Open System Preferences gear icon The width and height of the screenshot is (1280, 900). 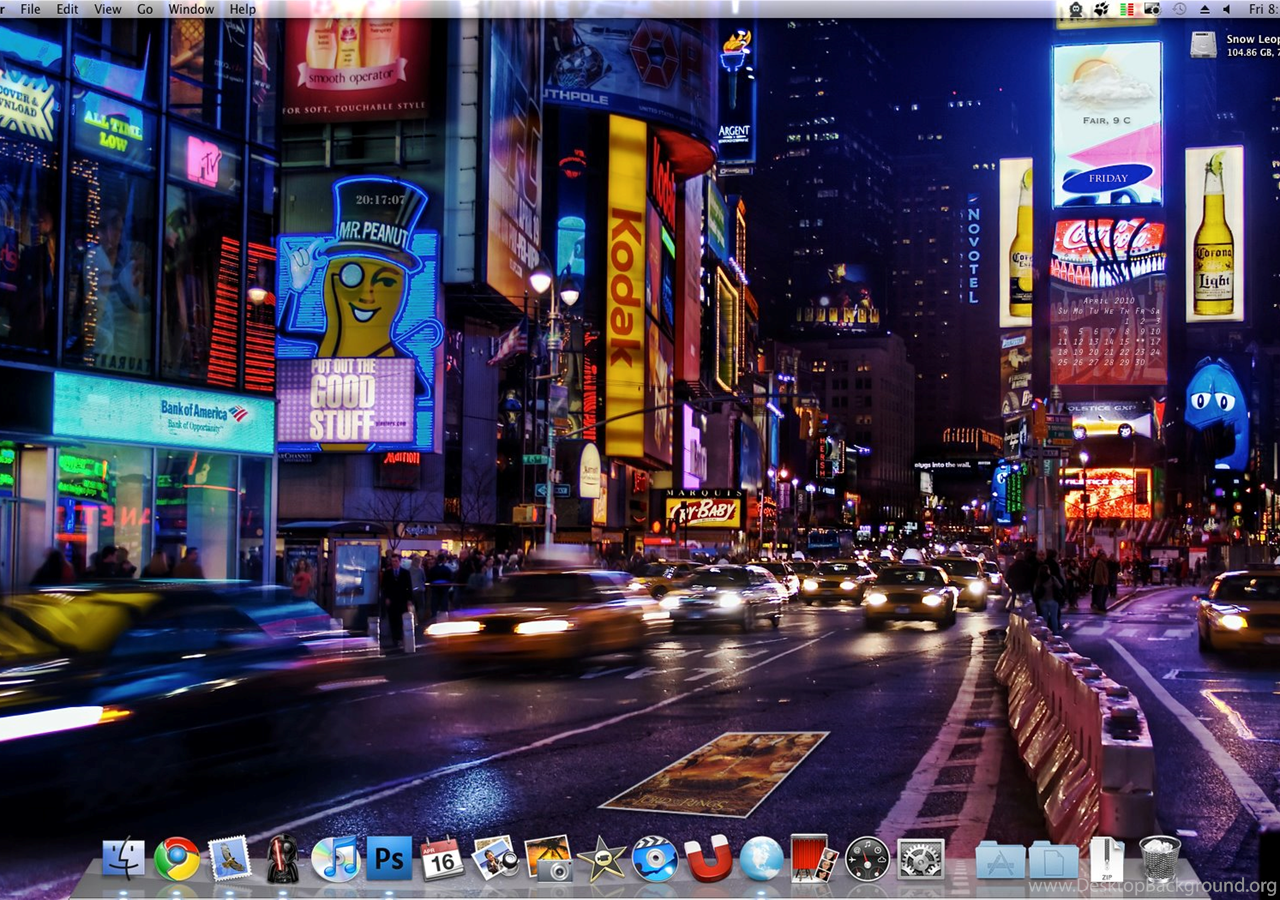point(921,859)
